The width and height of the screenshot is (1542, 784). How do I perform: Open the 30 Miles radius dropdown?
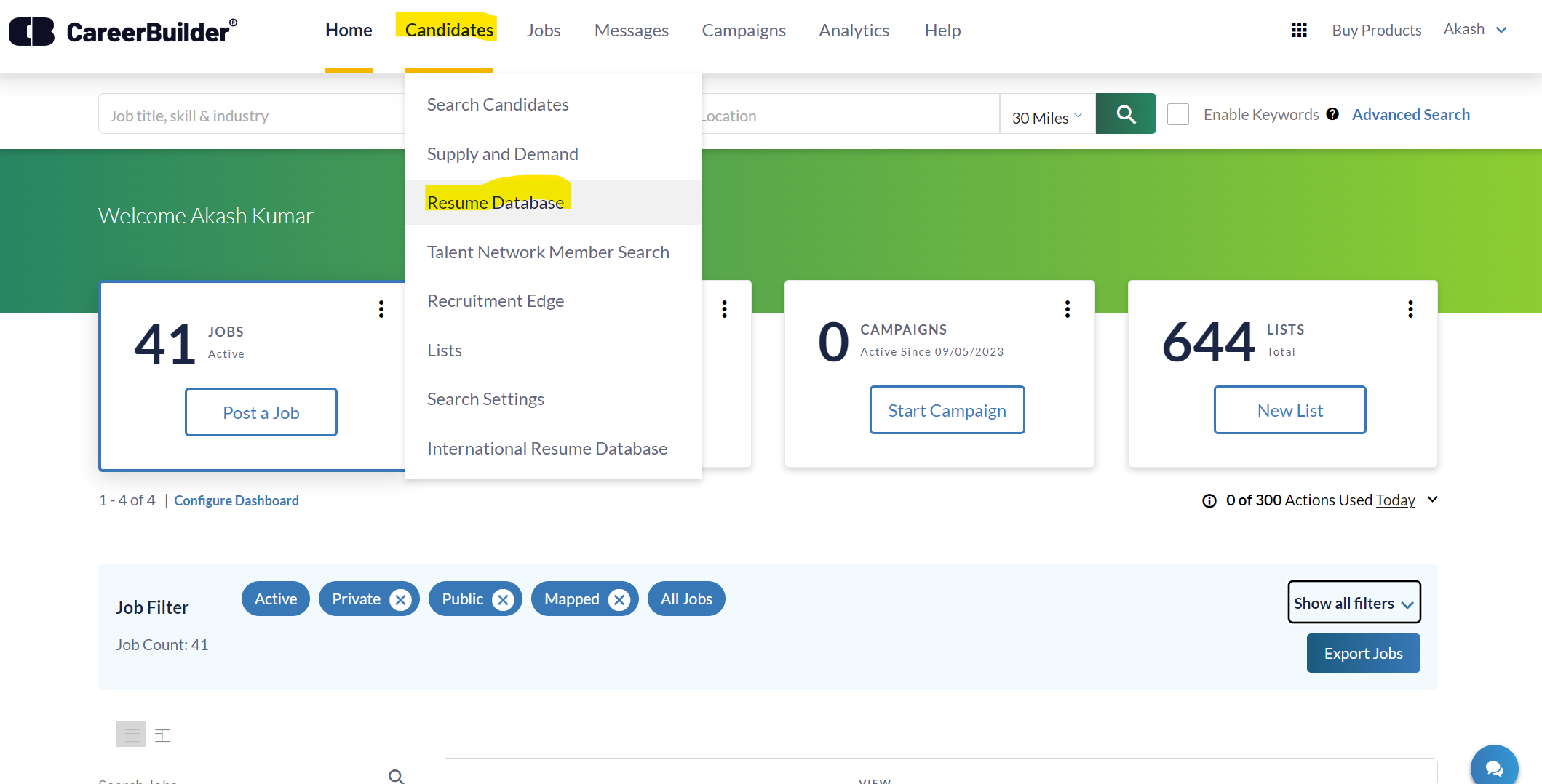pyautogui.click(x=1046, y=117)
